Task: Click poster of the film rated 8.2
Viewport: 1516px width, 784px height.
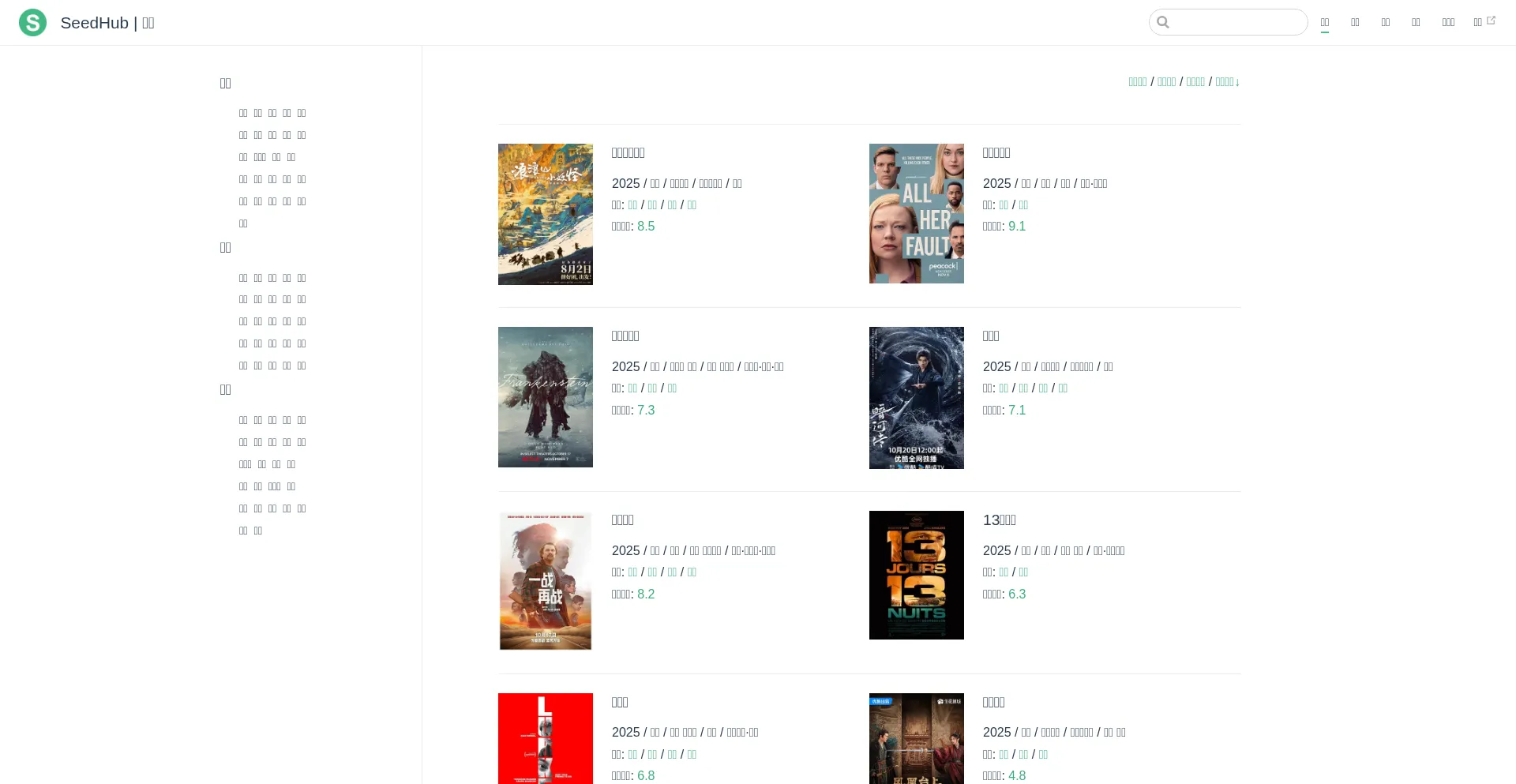Action: (545, 580)
